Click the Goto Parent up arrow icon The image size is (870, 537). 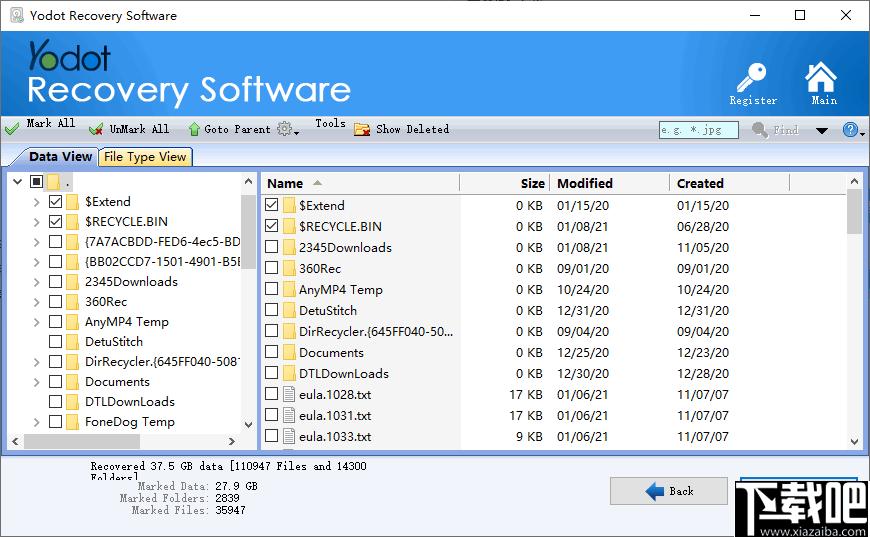194,129
